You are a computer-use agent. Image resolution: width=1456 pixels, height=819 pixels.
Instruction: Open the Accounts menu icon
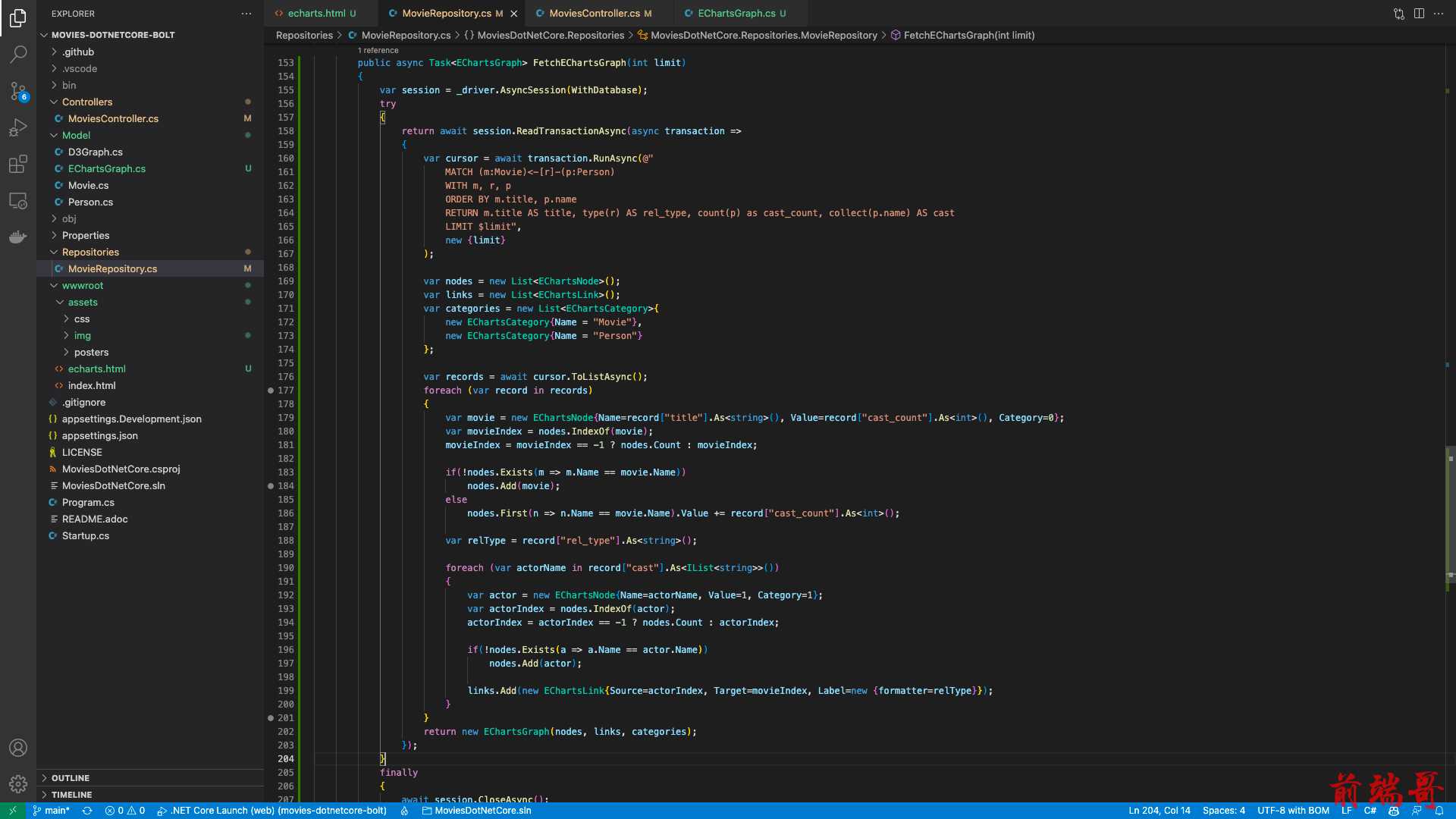tap(18, 748)
